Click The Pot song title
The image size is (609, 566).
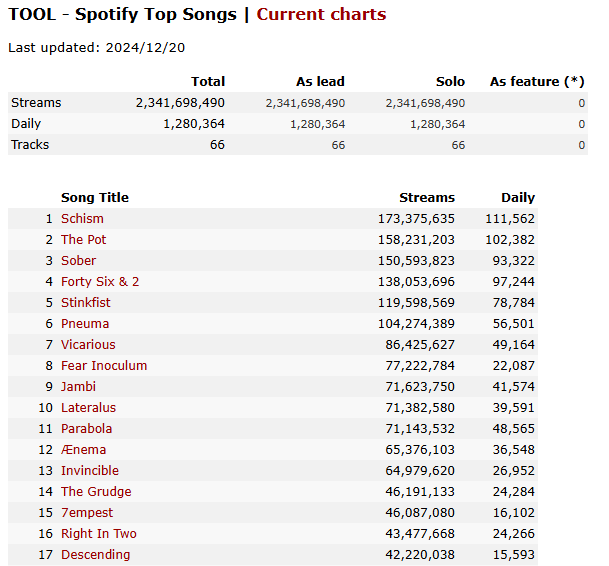click(x=84, y=239)
